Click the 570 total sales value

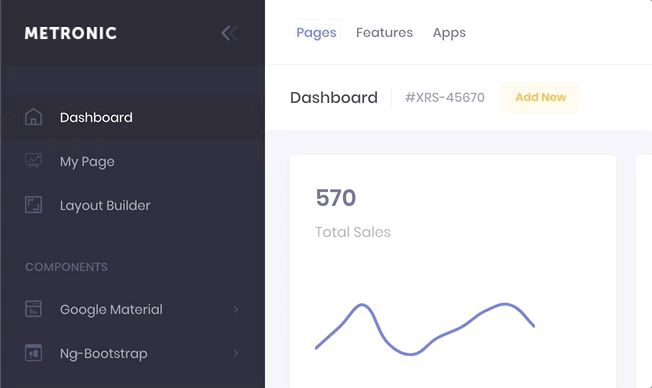coord(336,198)
